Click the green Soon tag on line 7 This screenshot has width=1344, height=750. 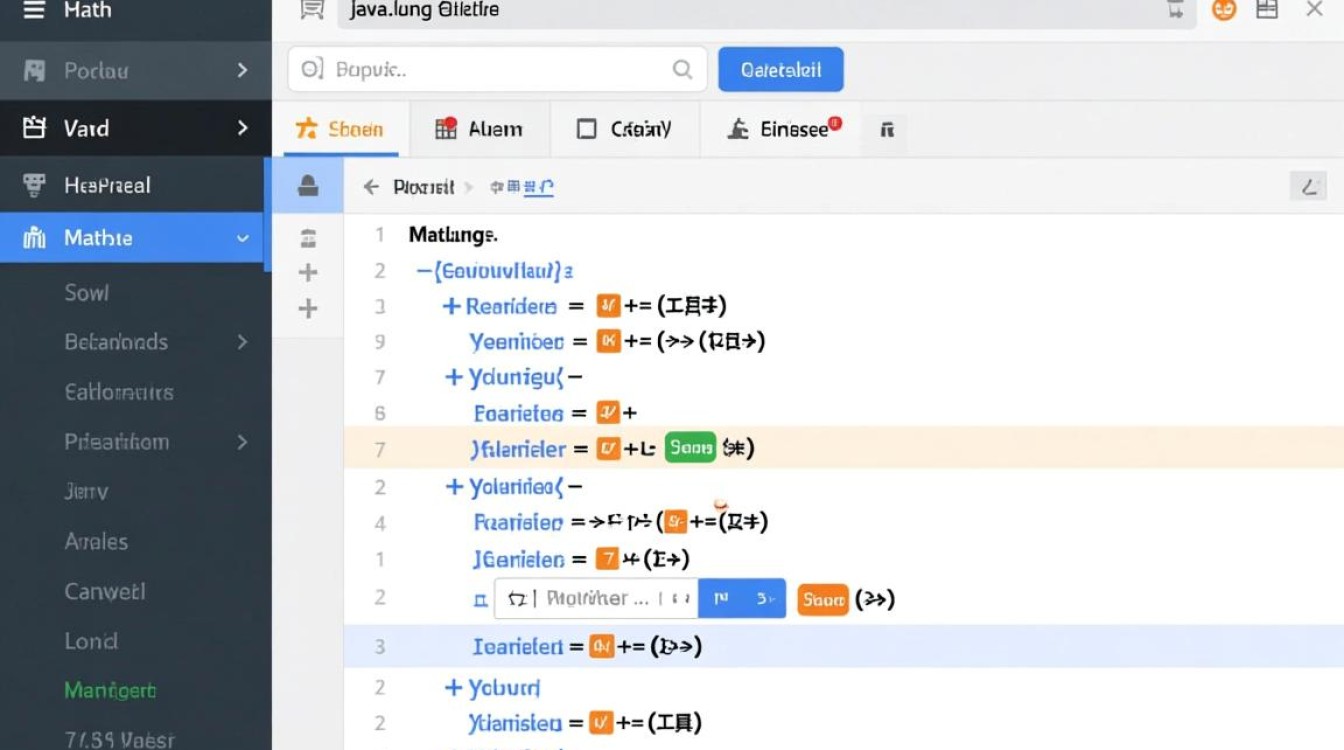pos(690,448)
